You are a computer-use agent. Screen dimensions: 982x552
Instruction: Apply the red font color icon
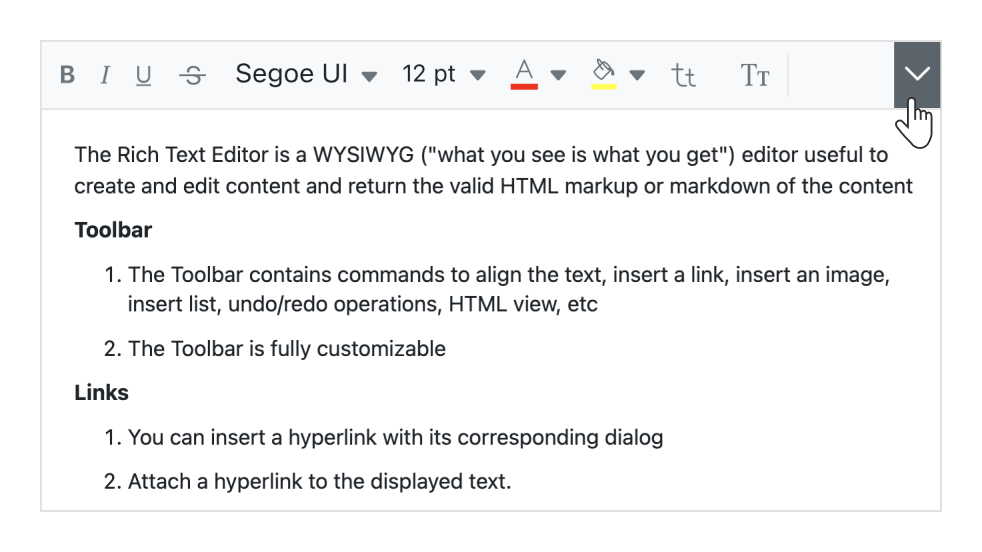pos(525,74)
